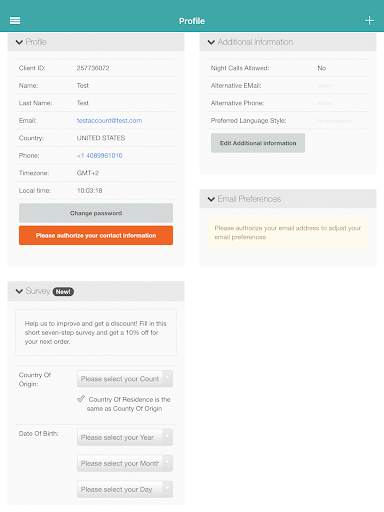Tap the plus icon in header
This screenshot has height=512, width=384.
[x=369, y=21]
